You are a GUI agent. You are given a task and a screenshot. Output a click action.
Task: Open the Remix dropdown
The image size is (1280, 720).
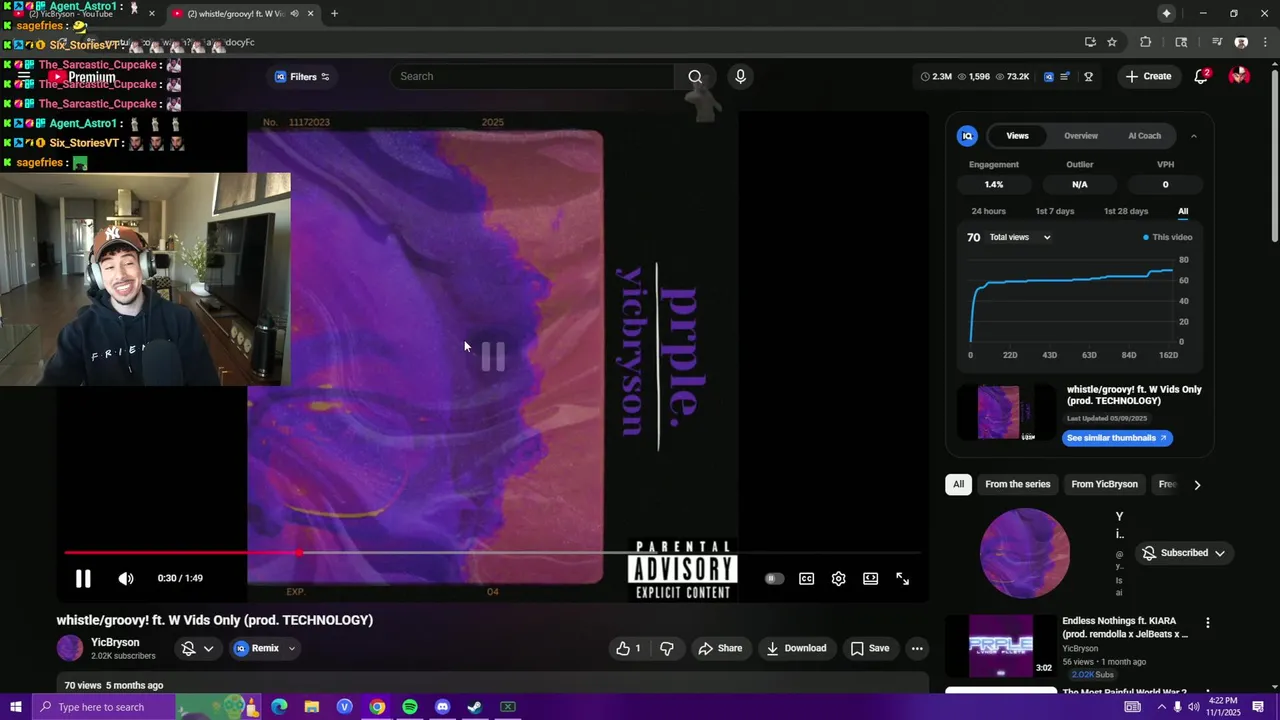[x=264, y=648]
